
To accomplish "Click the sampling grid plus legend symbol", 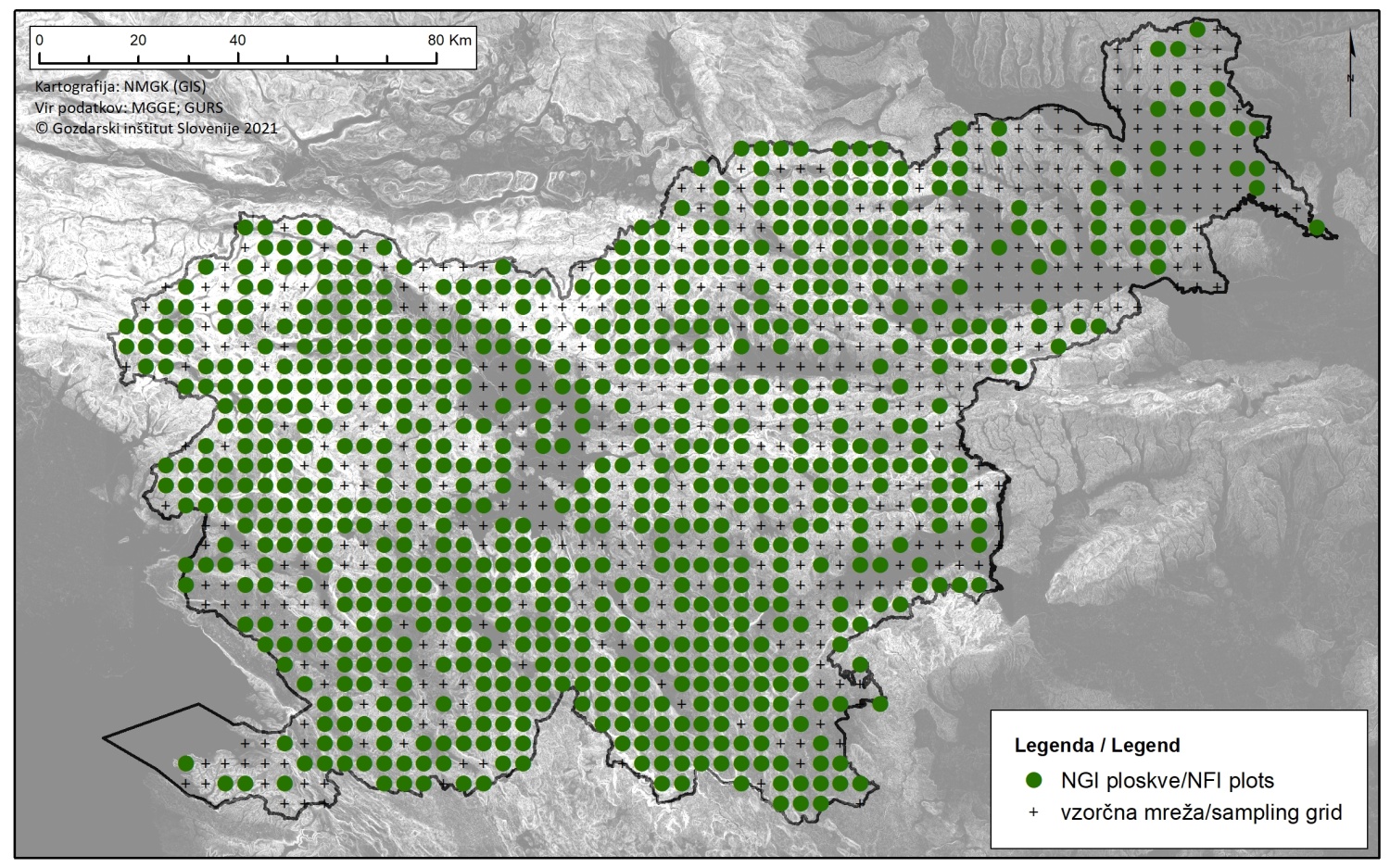I will pos(1034,812).
